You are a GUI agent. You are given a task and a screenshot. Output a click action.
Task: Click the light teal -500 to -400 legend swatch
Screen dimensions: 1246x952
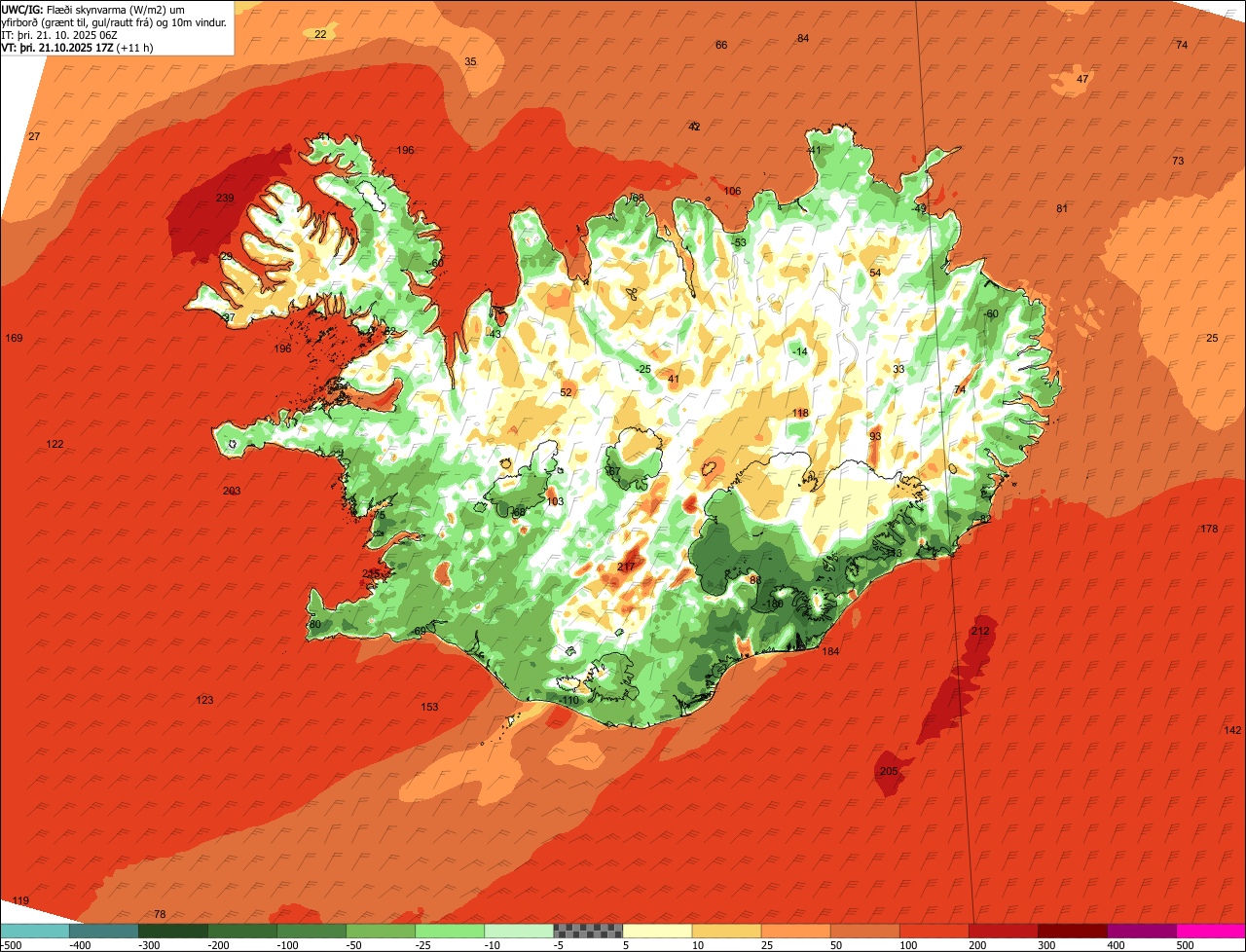[34, 931]
